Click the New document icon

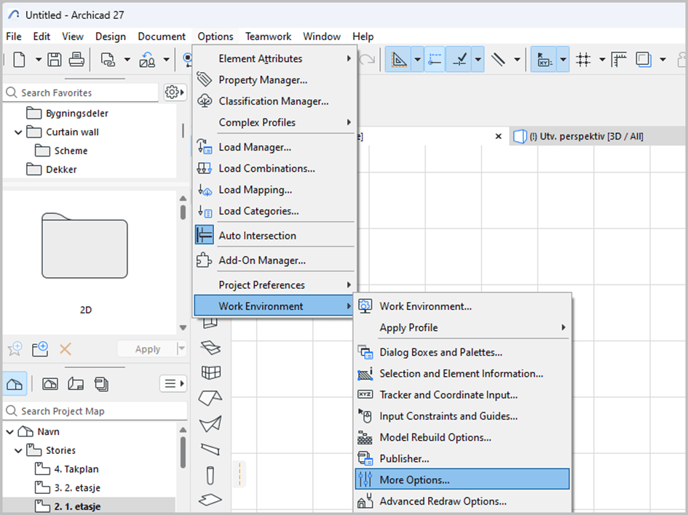19,59
